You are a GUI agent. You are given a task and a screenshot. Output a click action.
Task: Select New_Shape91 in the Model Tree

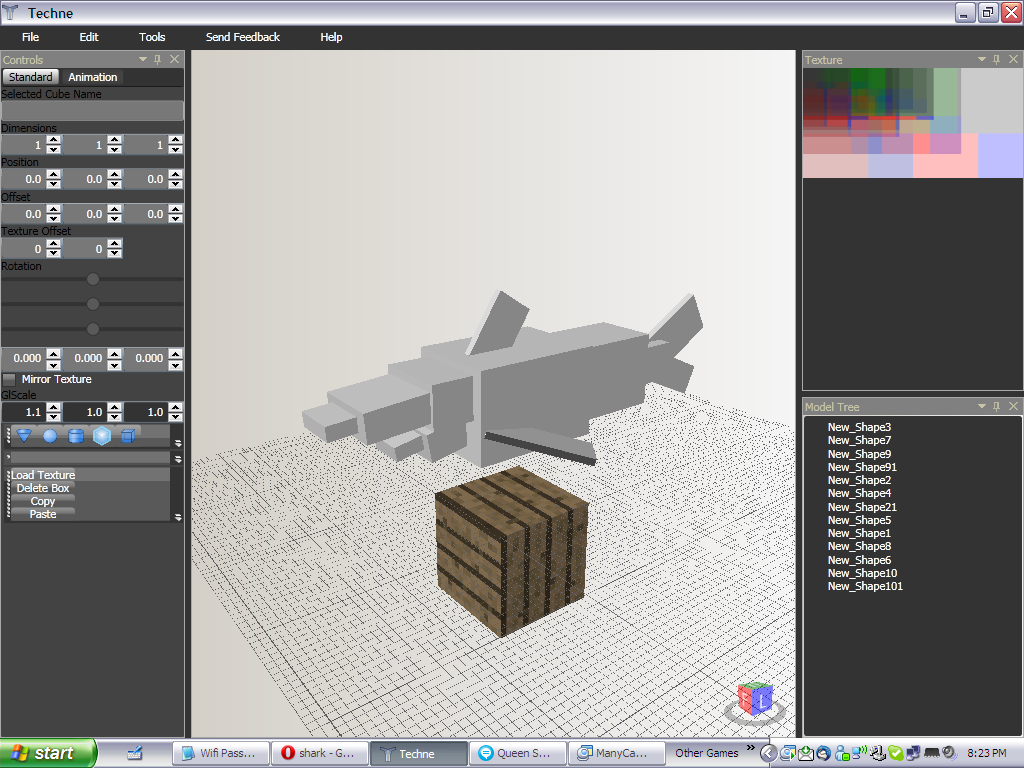[862, 467]
